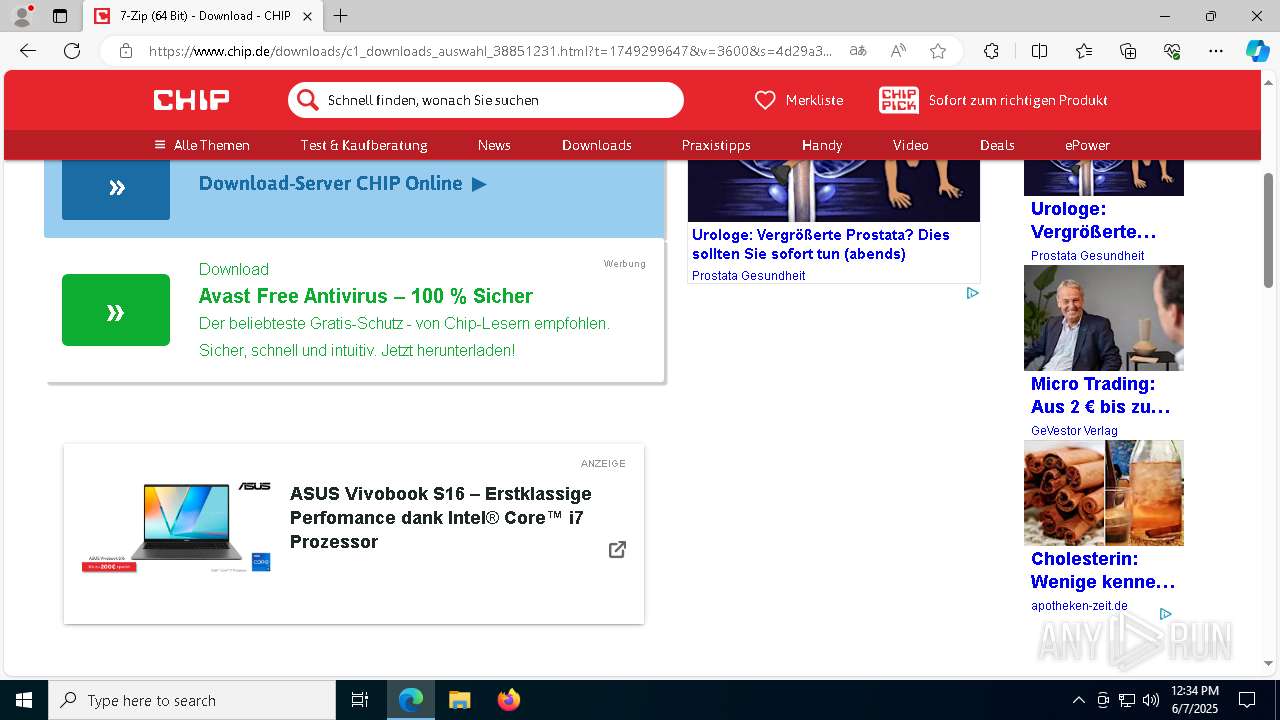Click the Download-Server CHIP Online link
Image resolution: width=1280 pixels, height=720 pixels.
342,183
